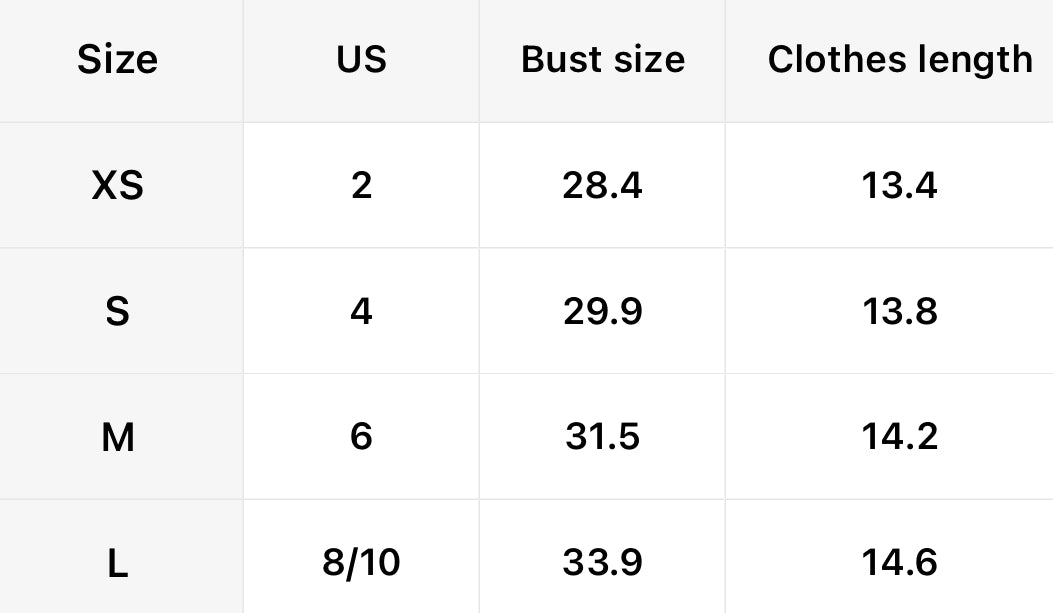
Task: Click US size 2 cell
Action: (361, 186)
